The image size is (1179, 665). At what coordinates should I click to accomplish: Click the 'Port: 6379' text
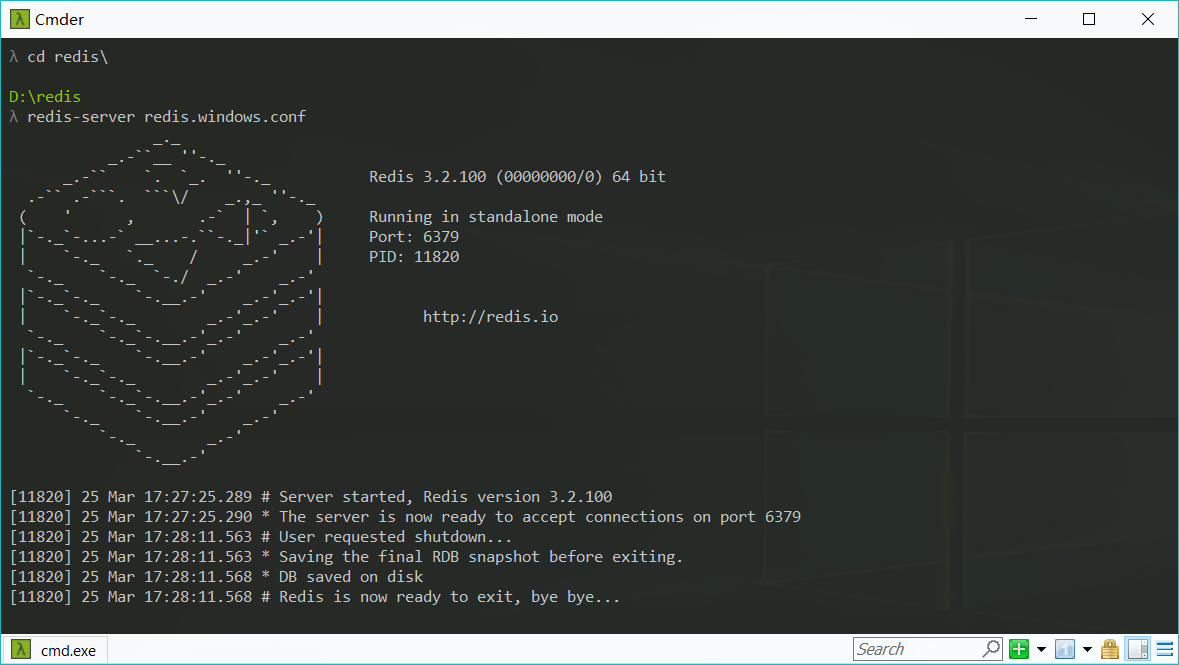(414, 237)
